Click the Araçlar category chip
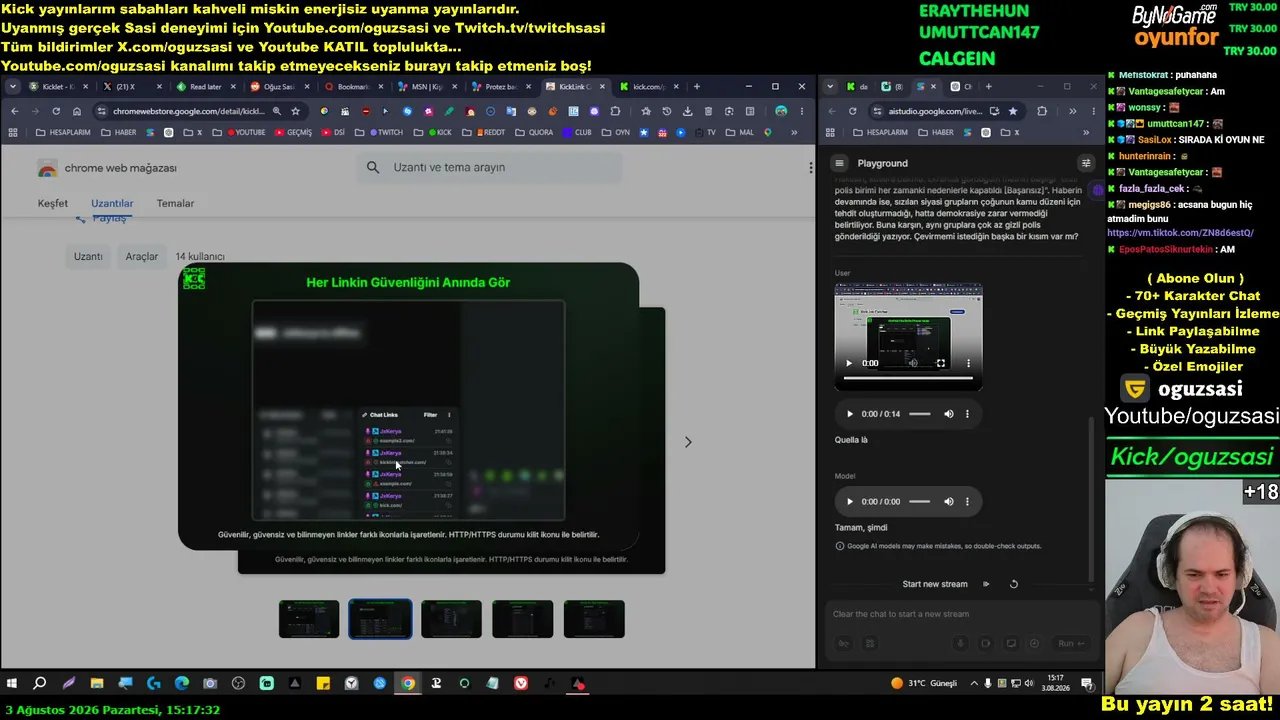 [x=142, y=257]
